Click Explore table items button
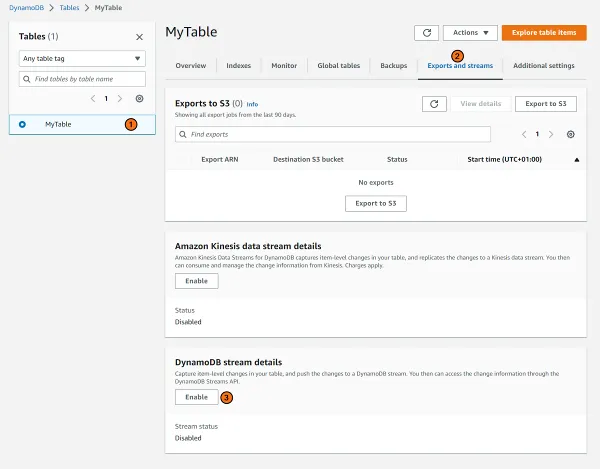This screenshot has width=600, height=469. (544, 33)
